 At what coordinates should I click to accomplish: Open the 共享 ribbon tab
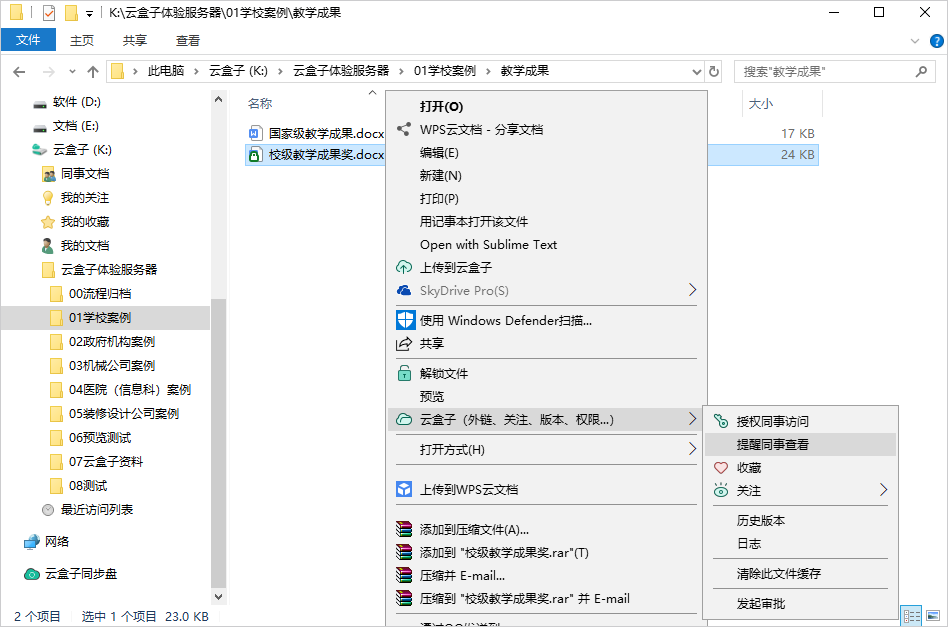tap(134, 41)
